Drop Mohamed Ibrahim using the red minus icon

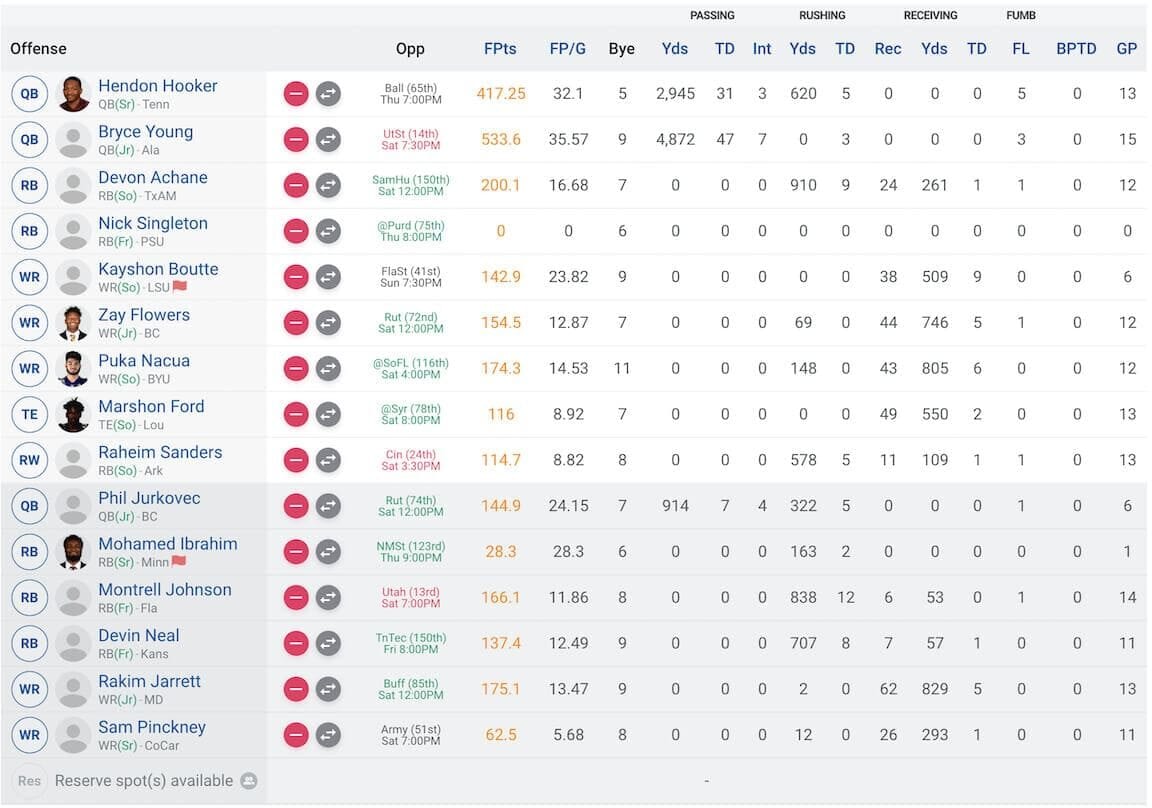pyautogui.click(x=296, y=552)
